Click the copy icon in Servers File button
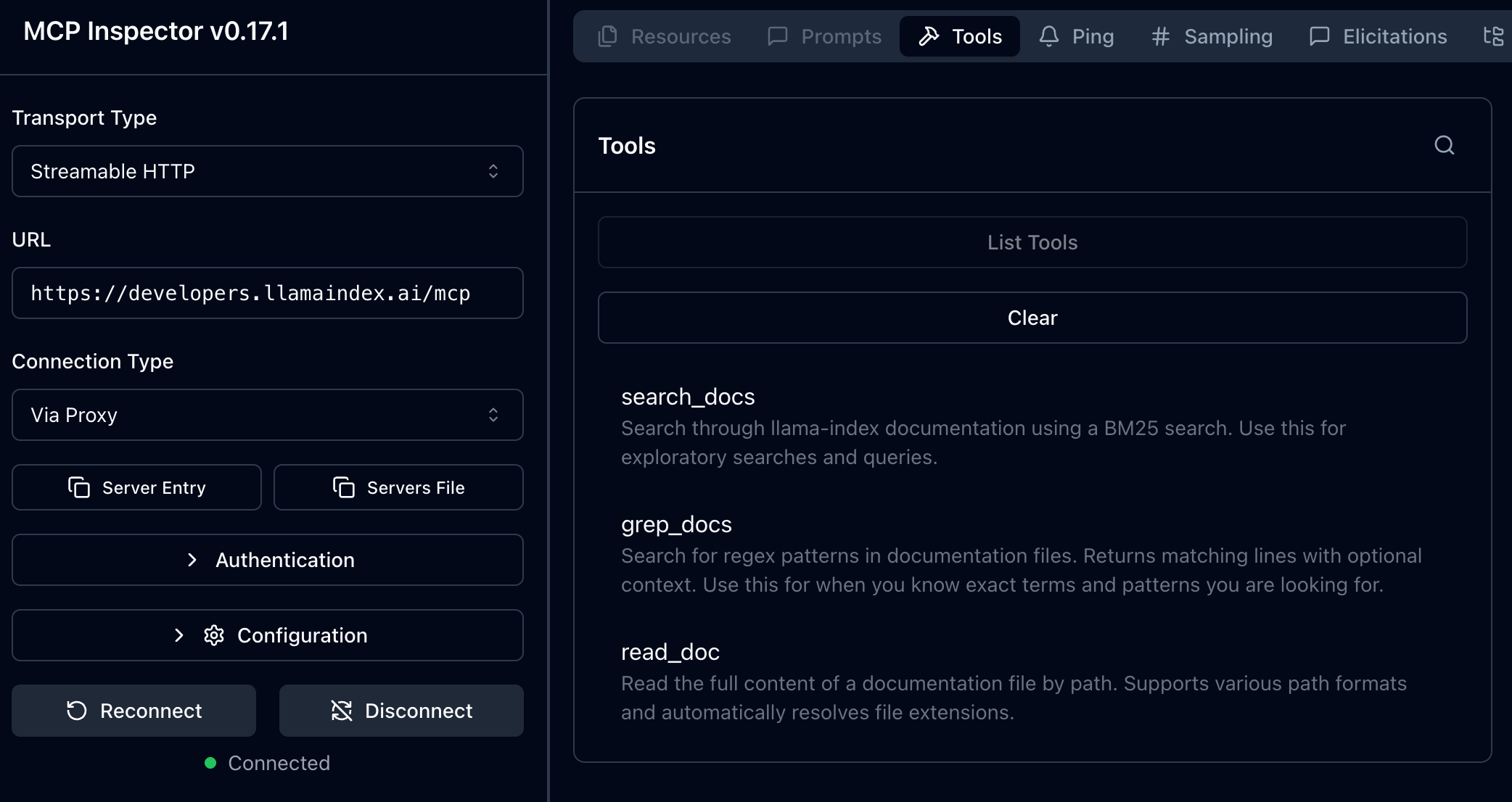1512x802 pixels. 344,487
